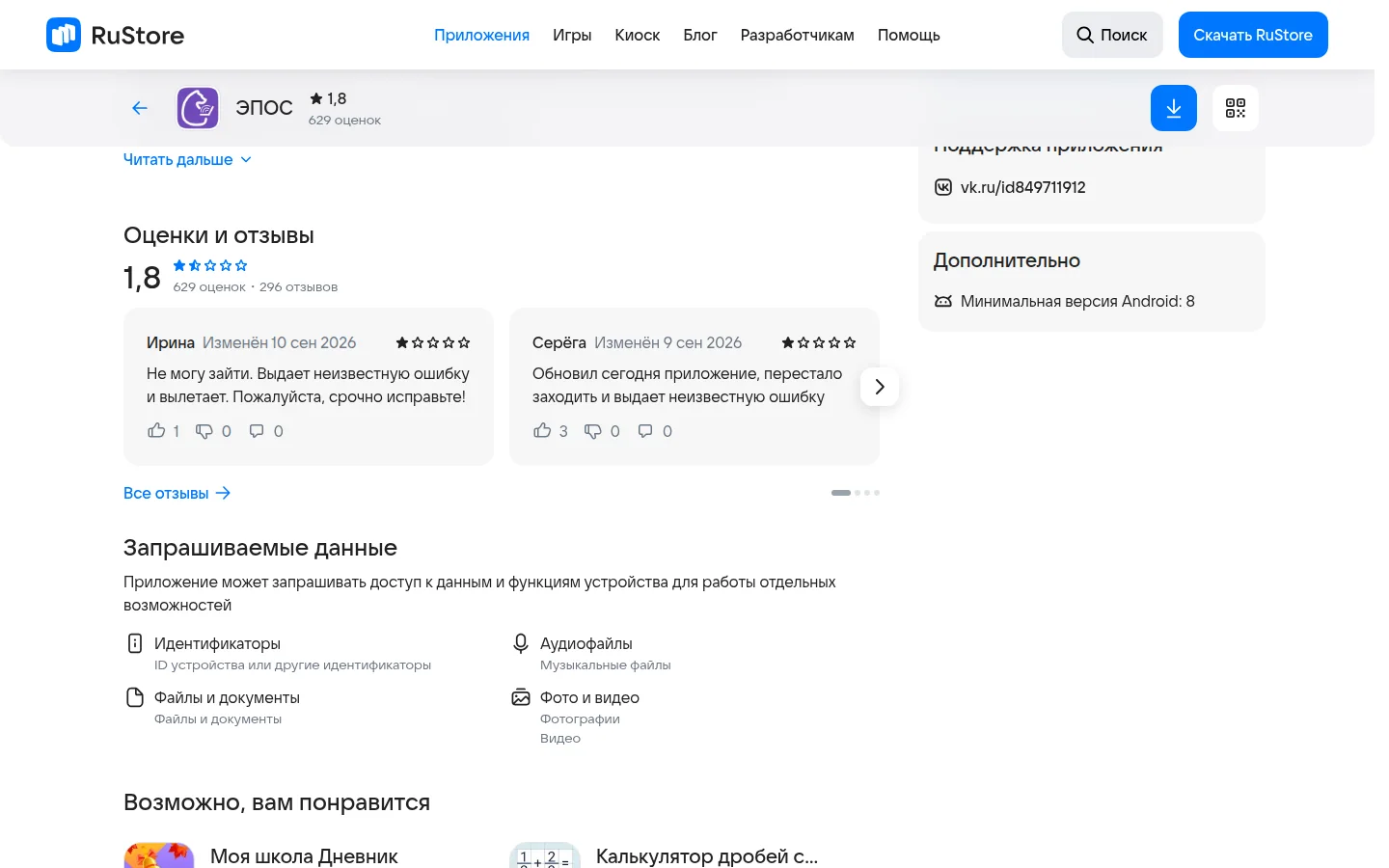Like Ирина's review with thumbs up
Screen dimensions: 1389x868
tap(156, 431)
